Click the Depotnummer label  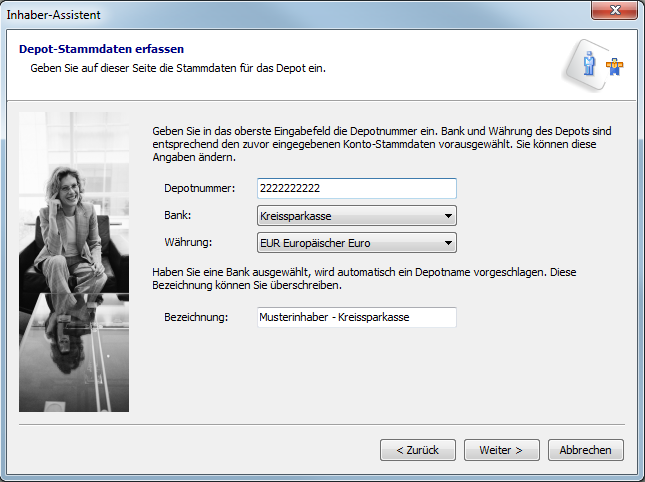tap(199, 188)
